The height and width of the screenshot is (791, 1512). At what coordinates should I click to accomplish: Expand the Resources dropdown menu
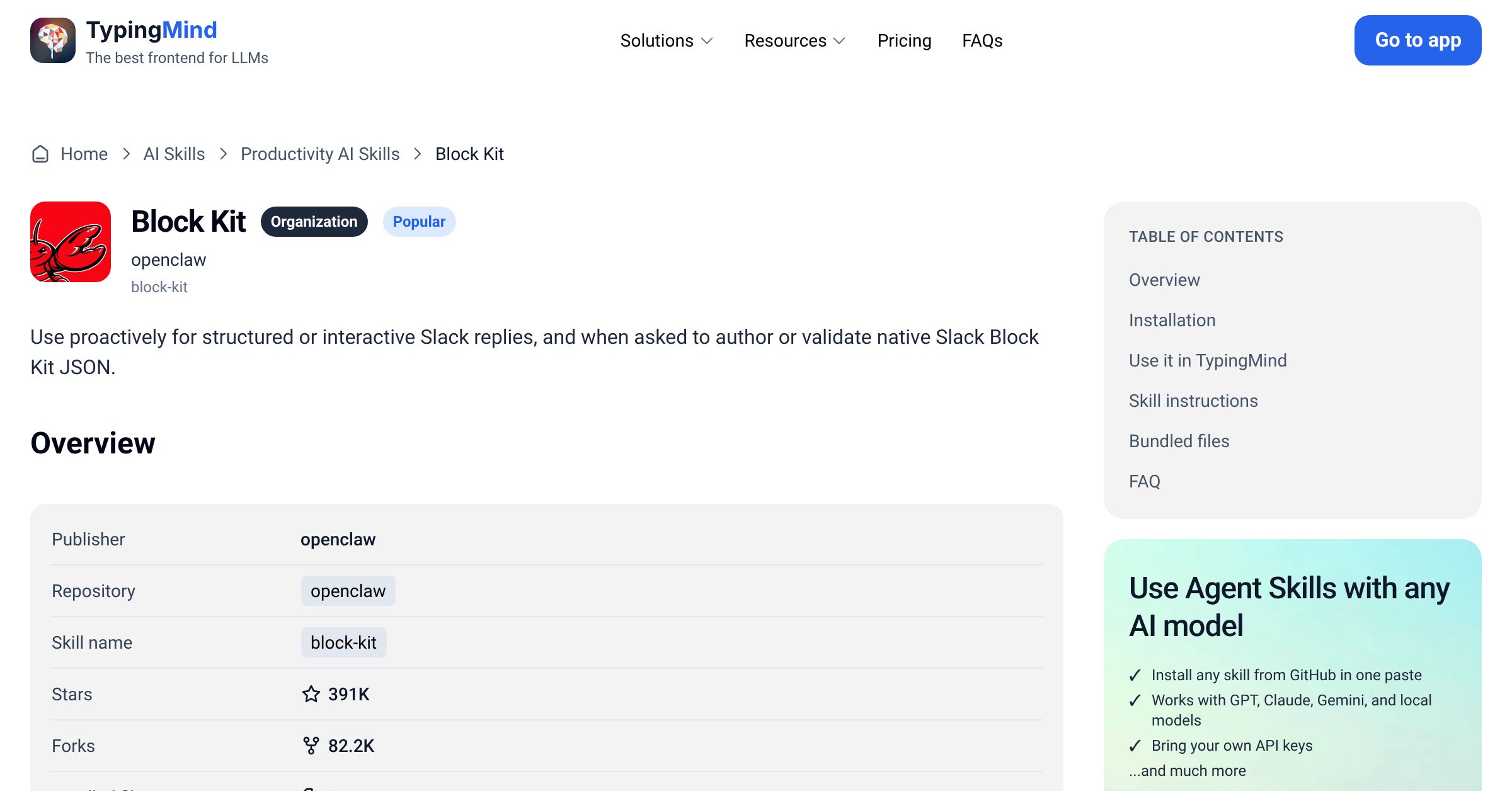(795, 40)
